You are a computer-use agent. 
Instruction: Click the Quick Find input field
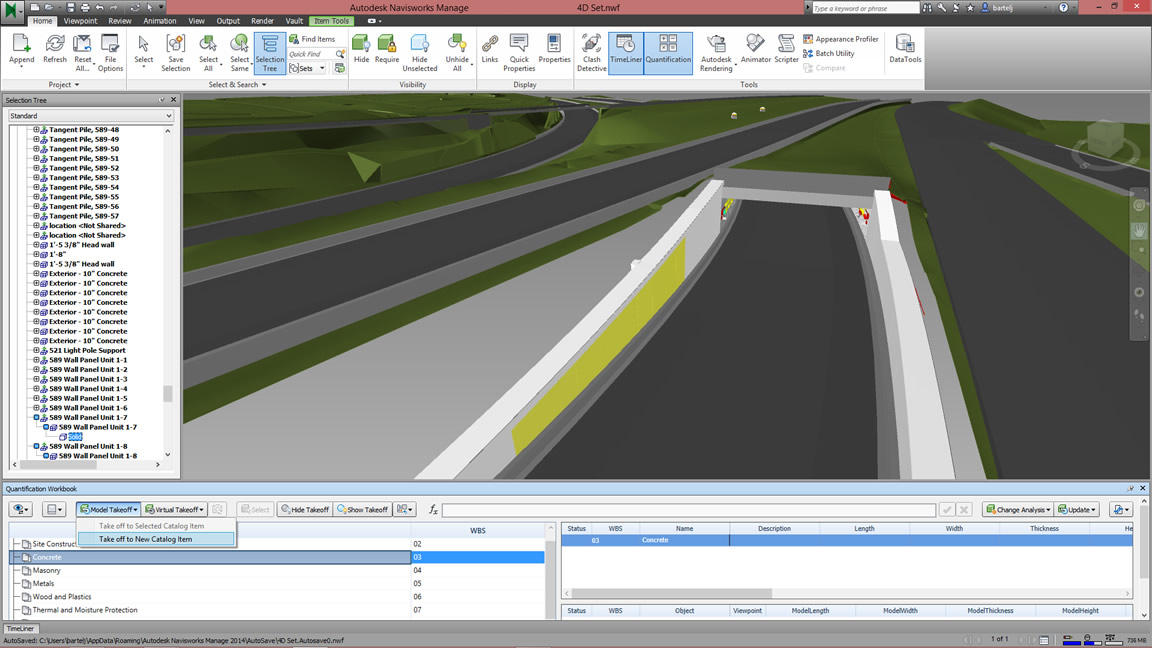312,54
